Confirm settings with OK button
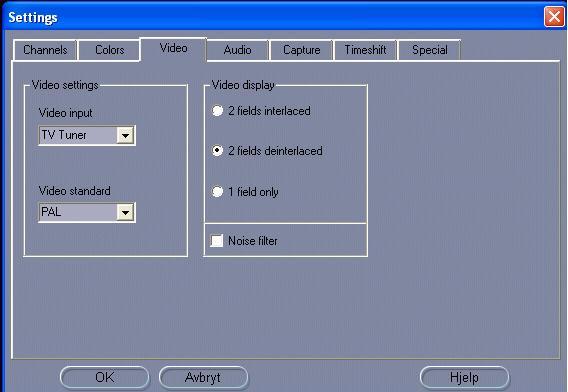 click(104, 378)
